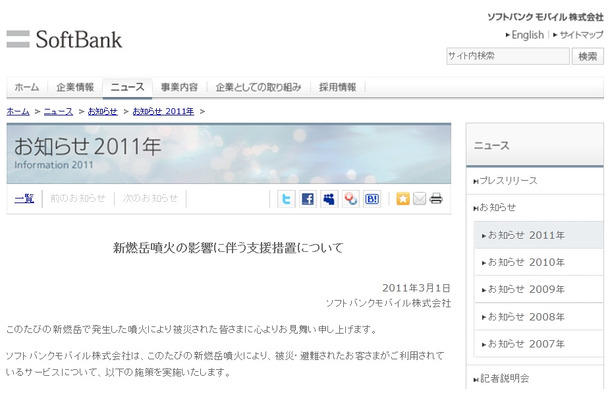610x400 pixels.
Task: Open お知らせ sidebar section
Action: point(535,208)
